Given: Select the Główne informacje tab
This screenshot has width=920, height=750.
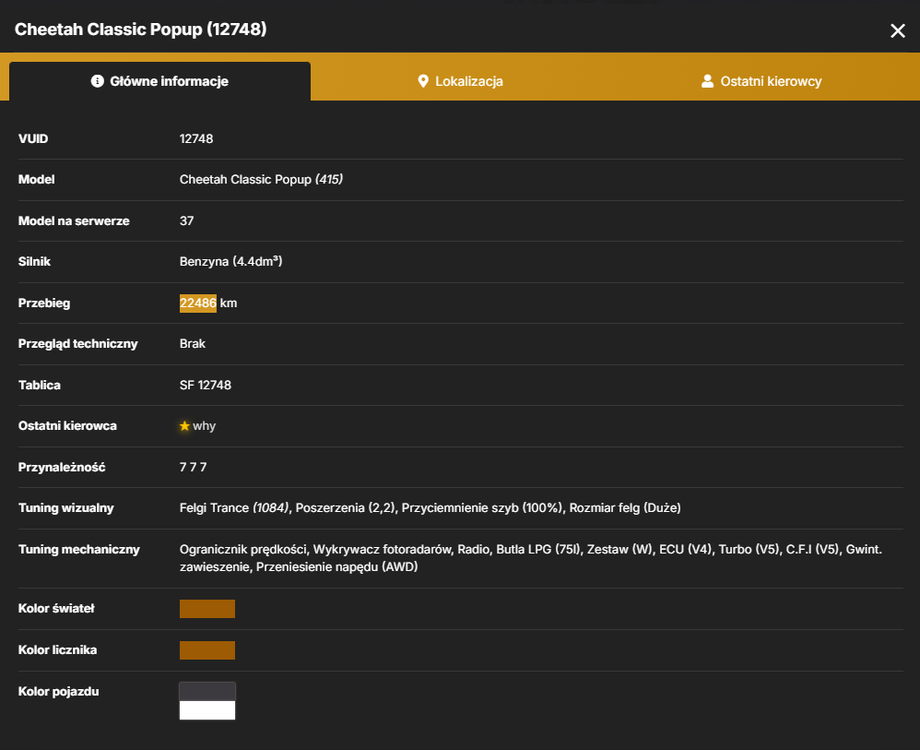Looking at the screenshot, I should click(160, 81).
